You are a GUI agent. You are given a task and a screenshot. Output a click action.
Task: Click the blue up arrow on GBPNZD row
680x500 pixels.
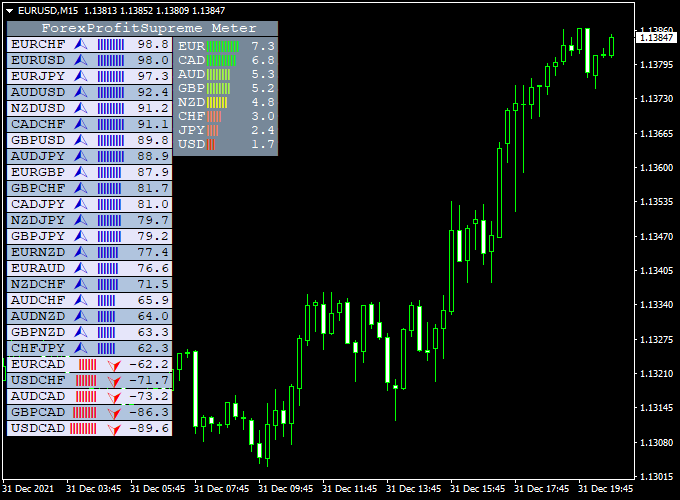(x=81, y=332)
